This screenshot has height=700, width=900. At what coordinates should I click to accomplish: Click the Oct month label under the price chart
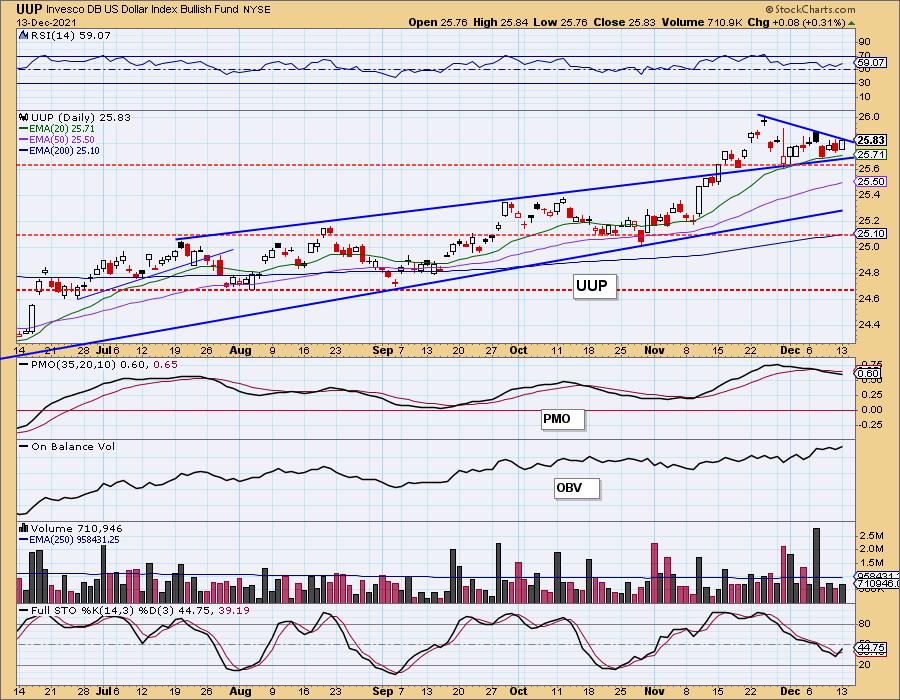518,350
